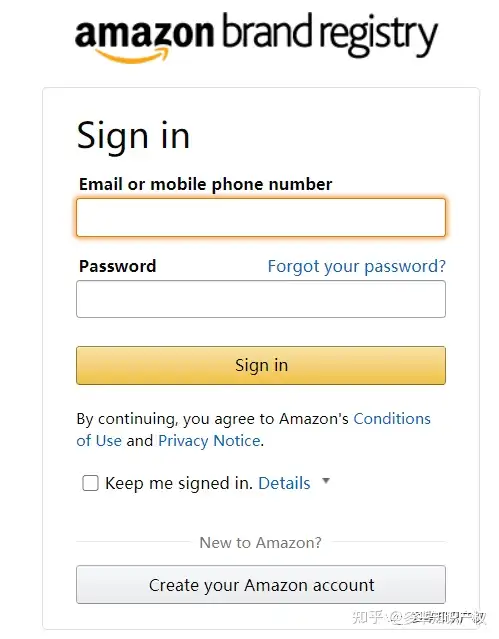This screenshot has height=639, width=499.
Task: Click Create your Amazon account button
Action: [x=261, y=585]
